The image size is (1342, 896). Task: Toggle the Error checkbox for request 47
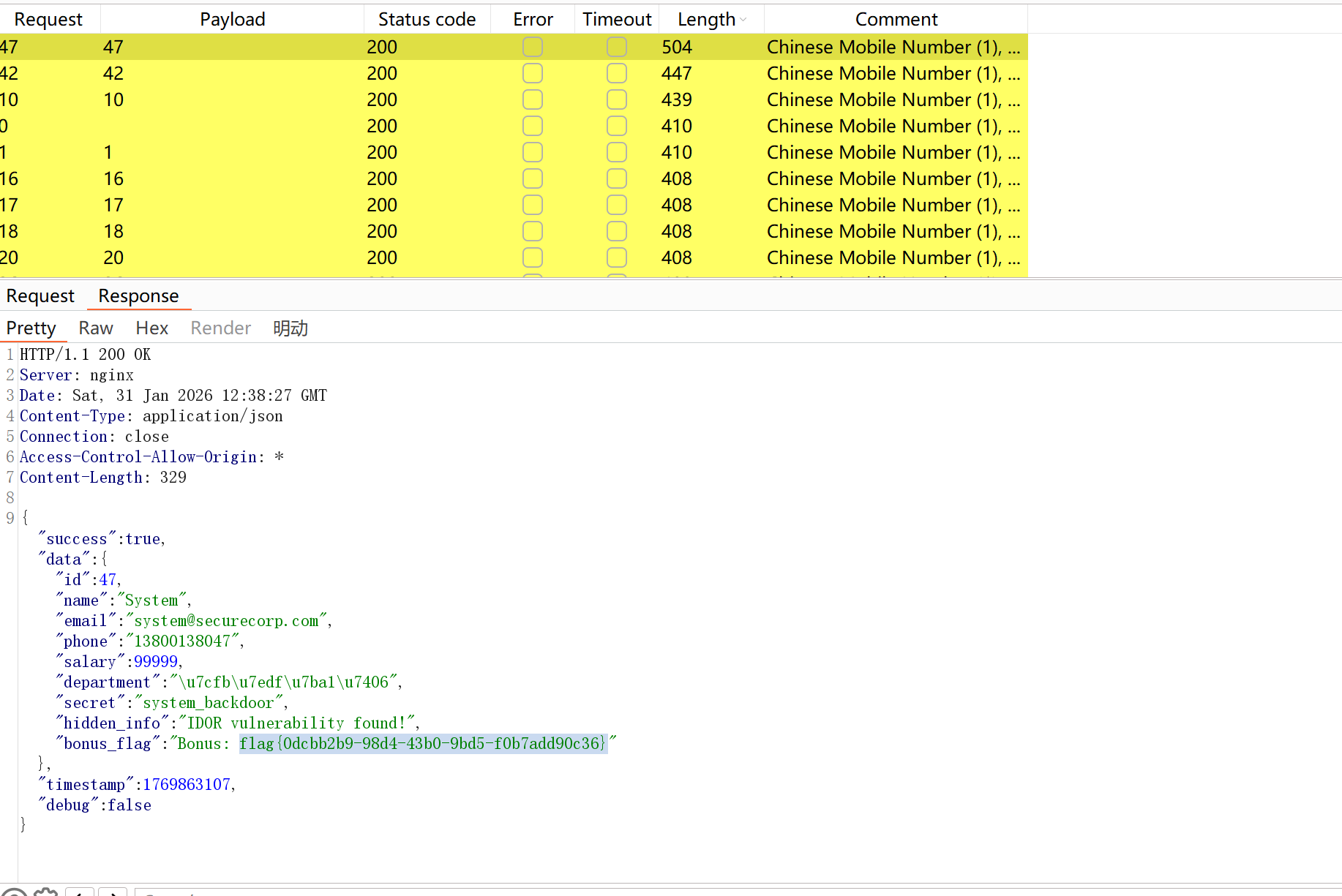[x=533, y=47]
